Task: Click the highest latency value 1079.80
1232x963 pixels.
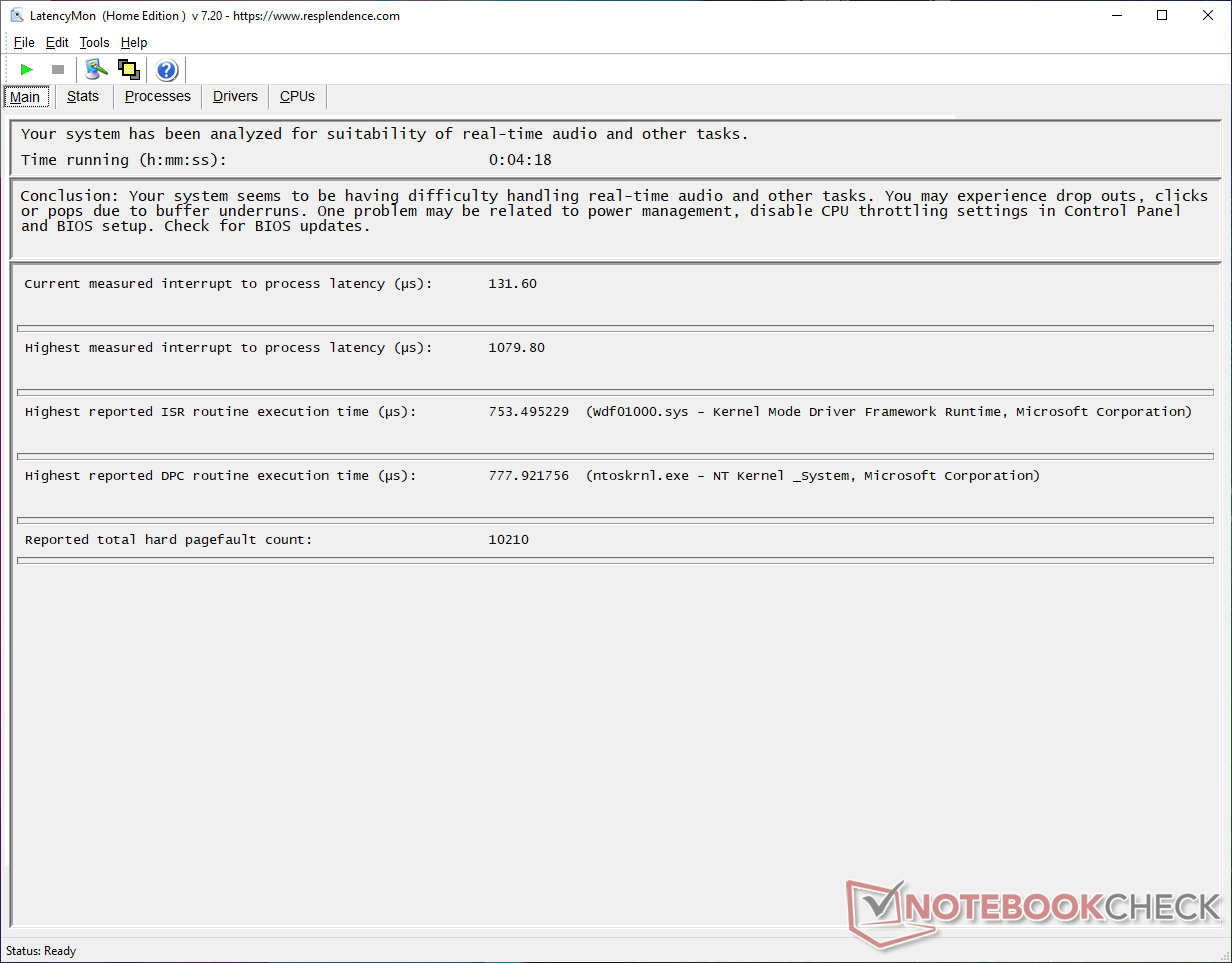Action: tap(516, 348)
